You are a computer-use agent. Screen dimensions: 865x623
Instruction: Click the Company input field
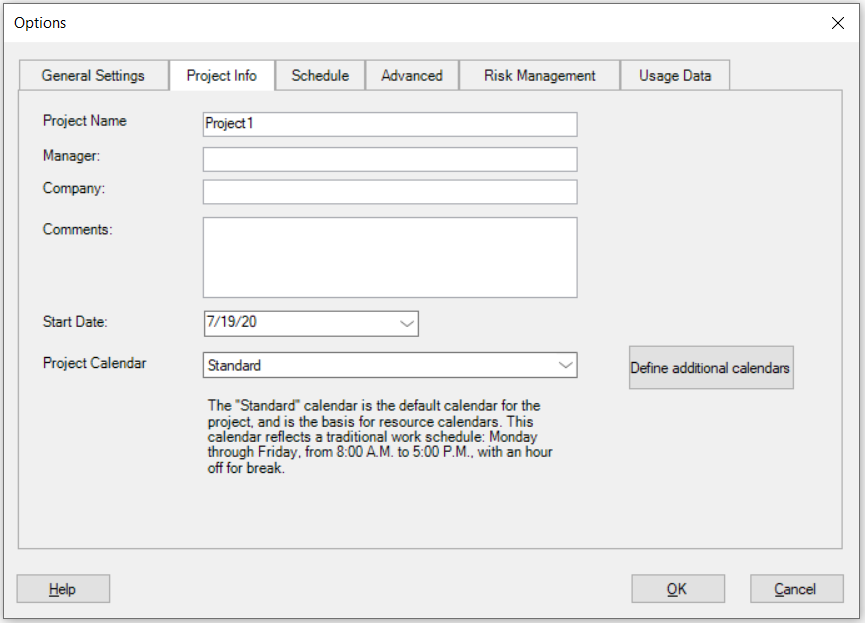point(390,191)
